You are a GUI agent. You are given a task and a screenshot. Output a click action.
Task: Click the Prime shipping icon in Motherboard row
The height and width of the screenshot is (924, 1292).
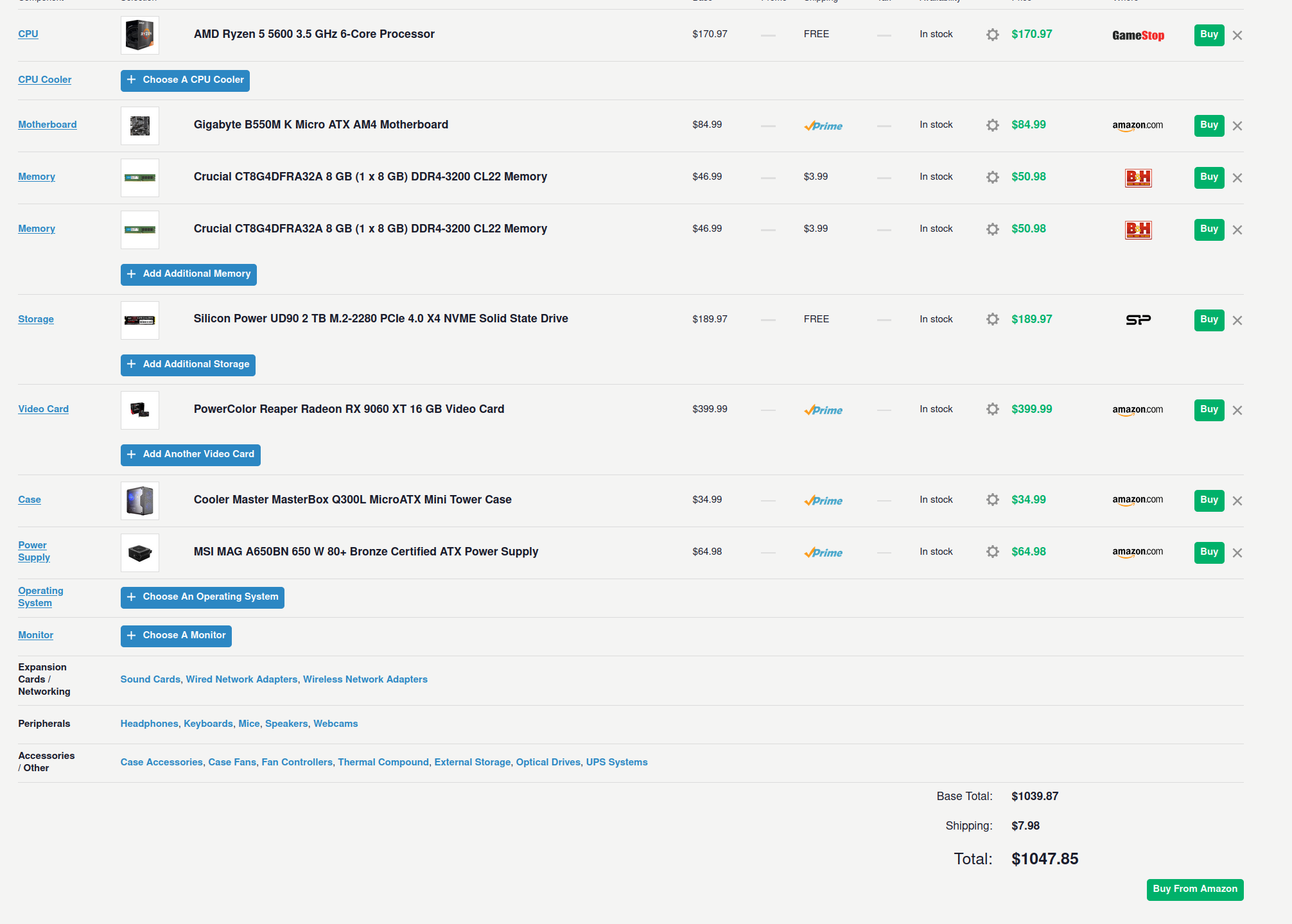[x=823, y=126]
